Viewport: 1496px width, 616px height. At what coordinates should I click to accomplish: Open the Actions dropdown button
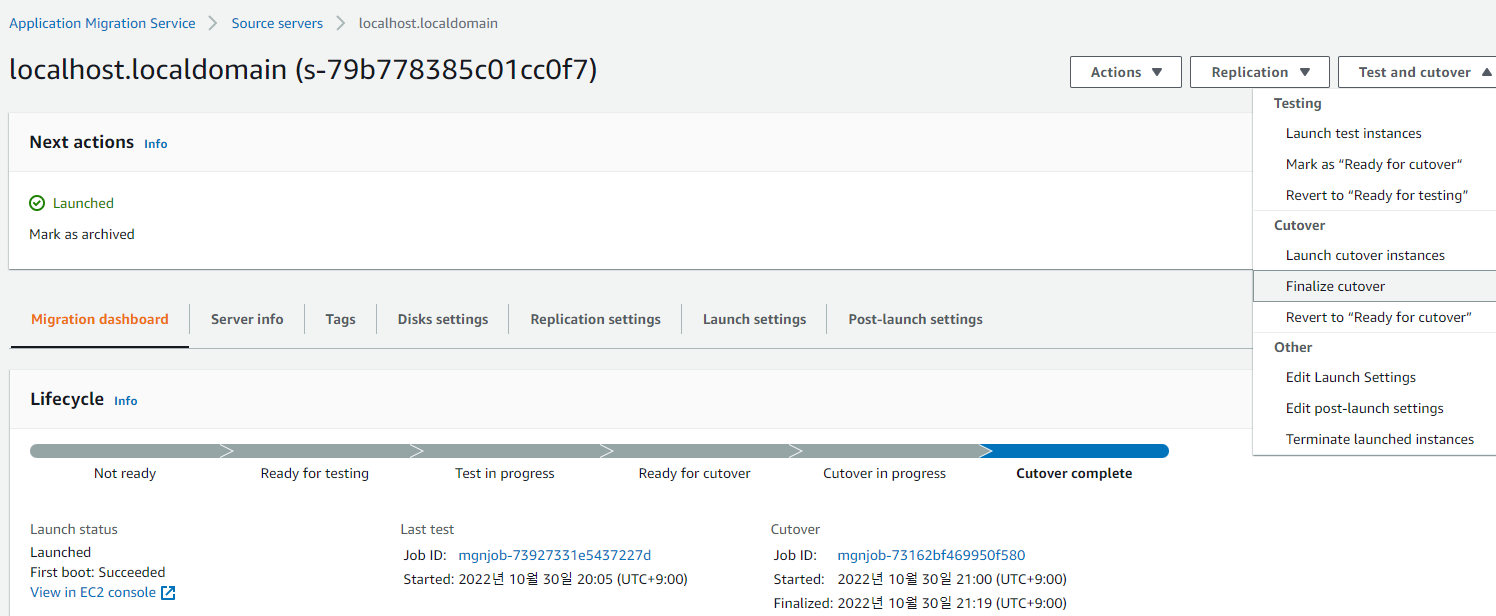click(x=1126, y=72)
